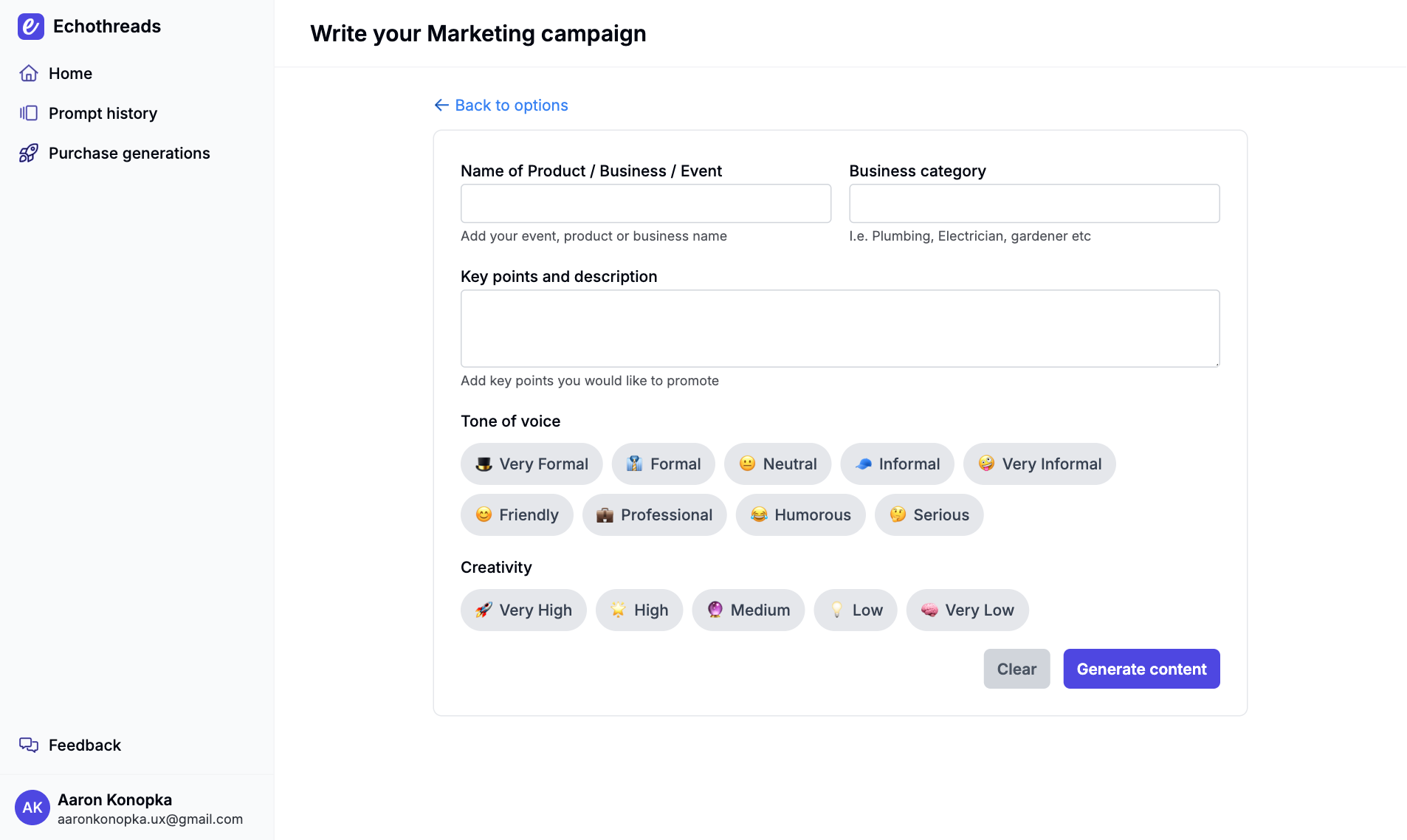Select the Very Formal tone chip
Image resolution: width=1407 pixels, height=840 pixels.
point(532,464)
